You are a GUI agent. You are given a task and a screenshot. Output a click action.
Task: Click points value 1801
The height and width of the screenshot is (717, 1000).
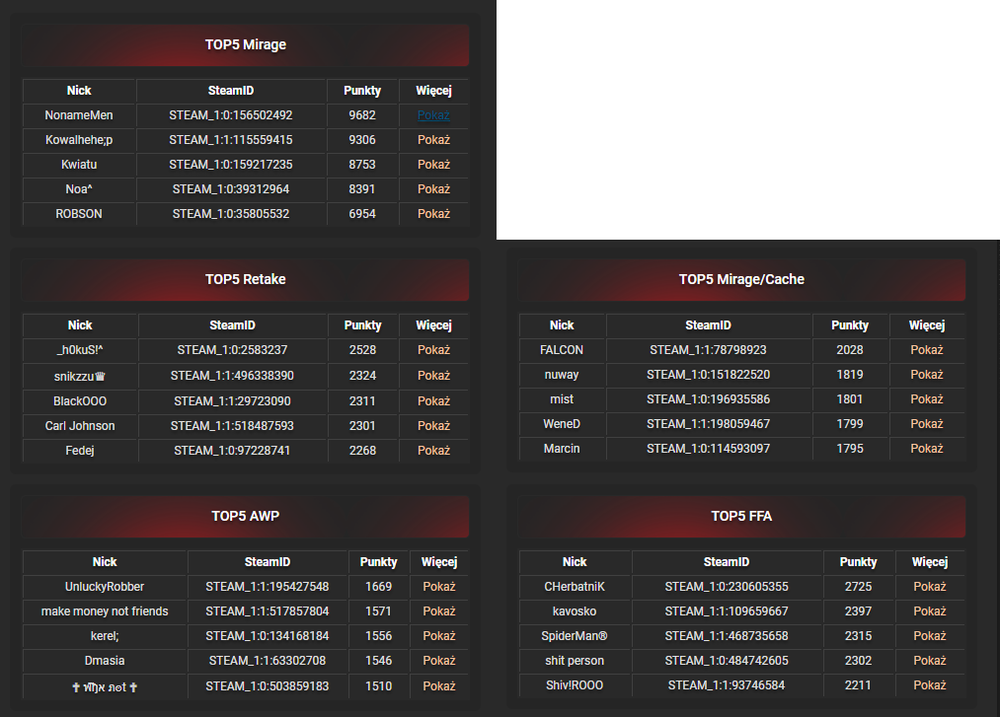tap(849, 399)
